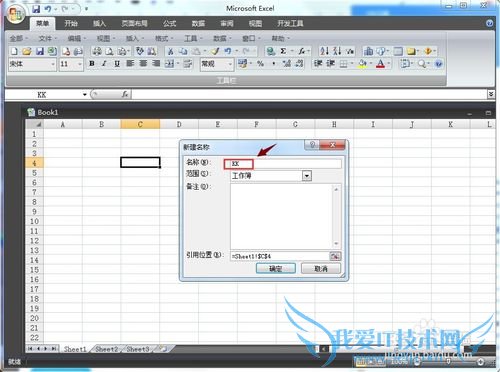Open the 帮助 classic menu
500x372 pixels.
[x=280, y=38]
